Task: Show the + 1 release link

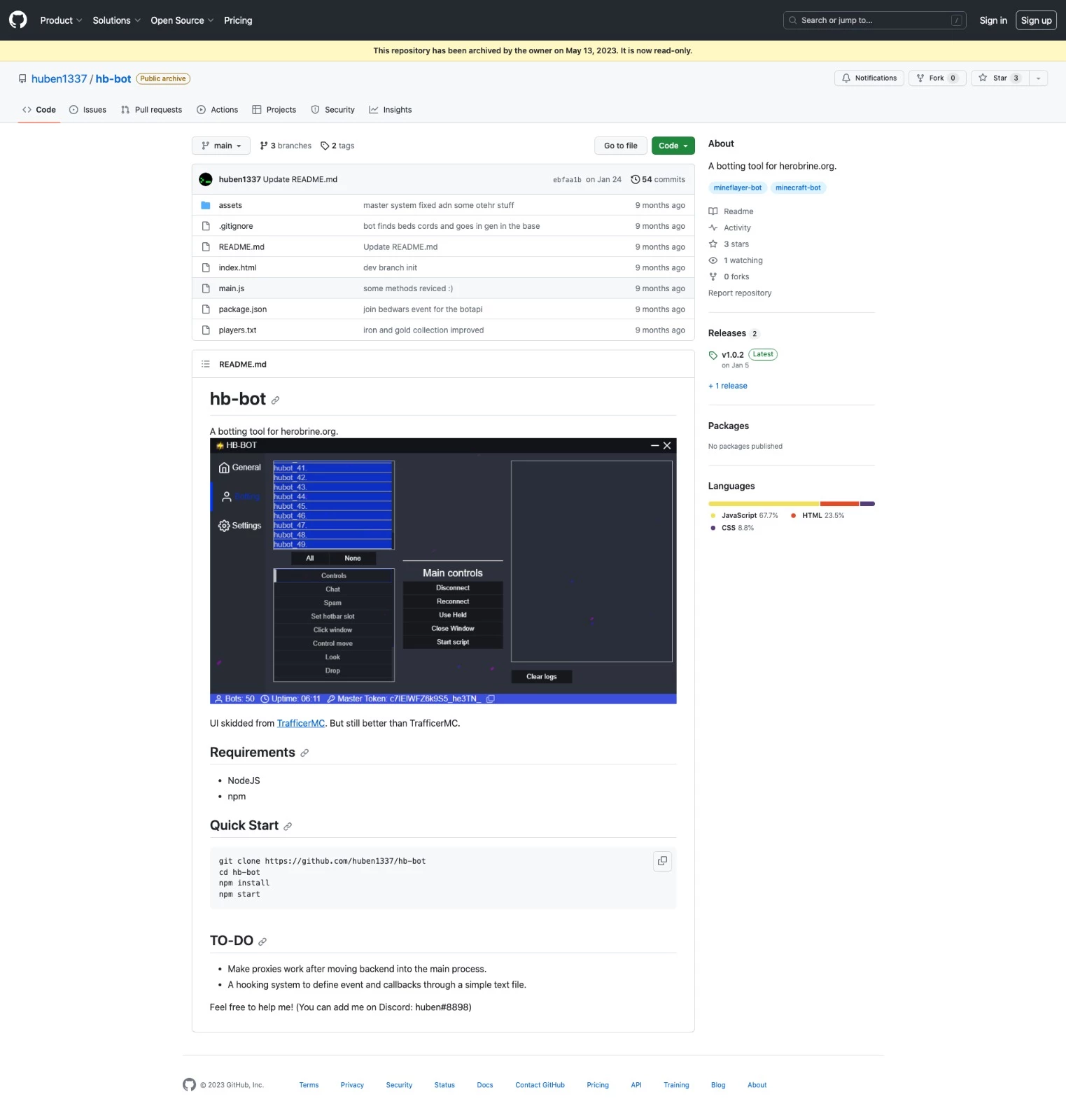Action: click(x=728, y=386)
